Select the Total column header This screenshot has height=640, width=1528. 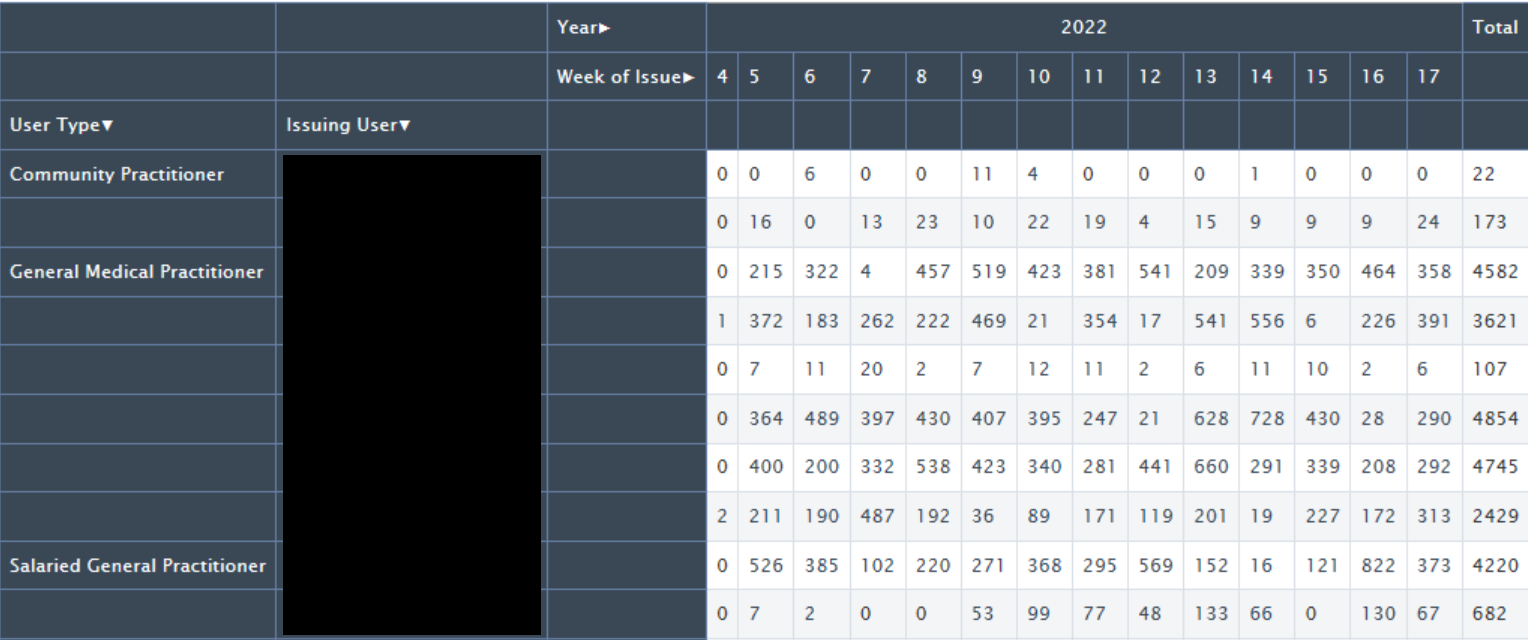1495,28
